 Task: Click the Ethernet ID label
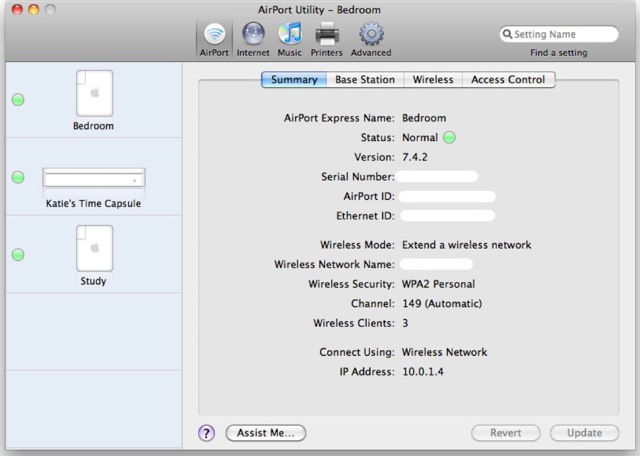click(365, 216)
